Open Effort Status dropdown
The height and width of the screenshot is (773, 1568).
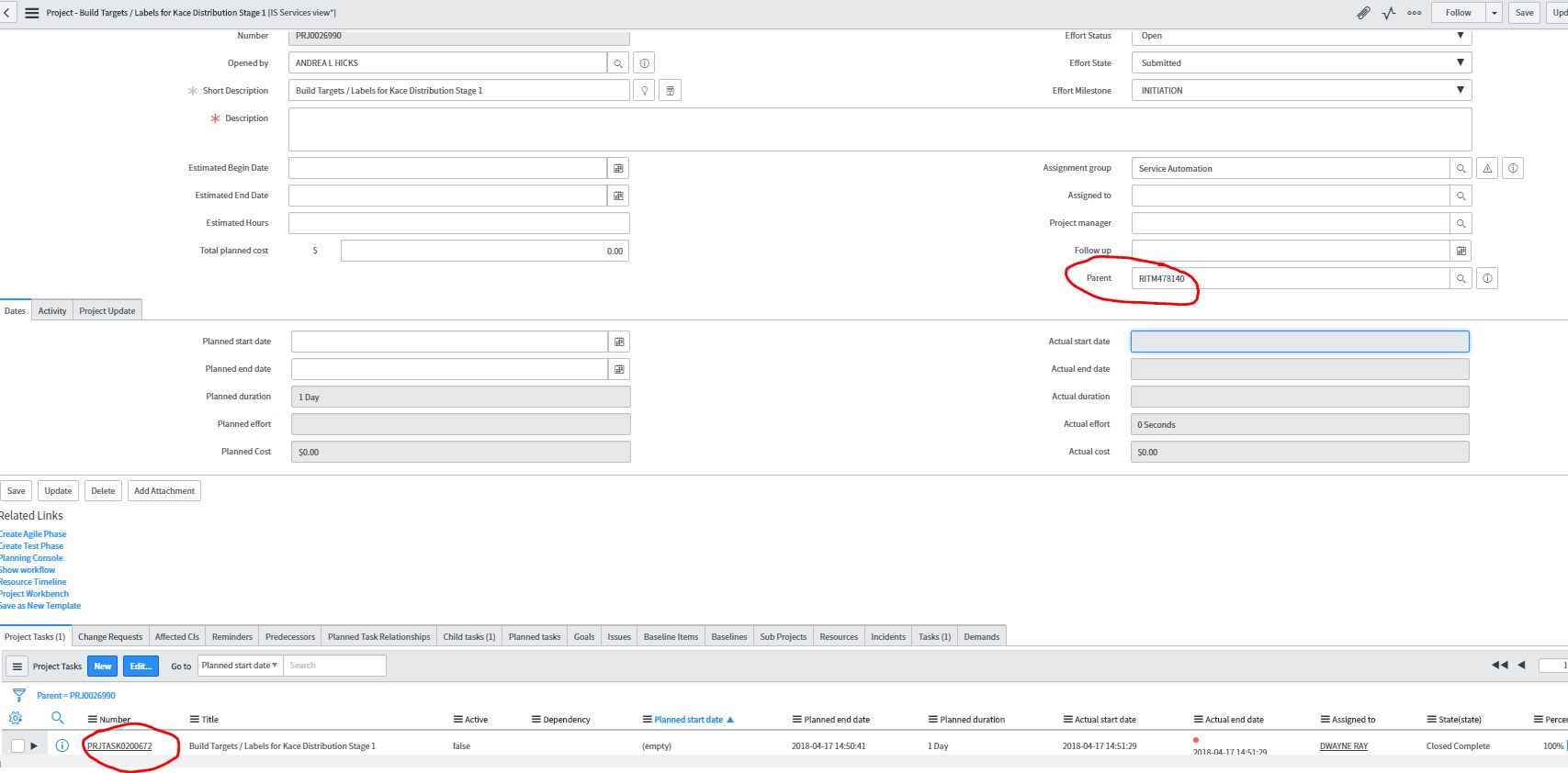[x=1302, y=37]
